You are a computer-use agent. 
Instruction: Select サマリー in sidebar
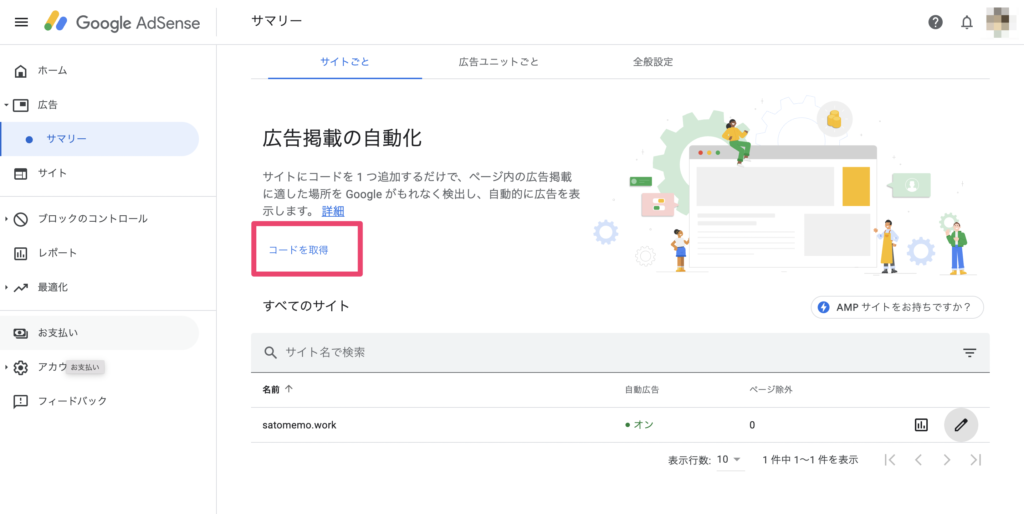(99, 139)
